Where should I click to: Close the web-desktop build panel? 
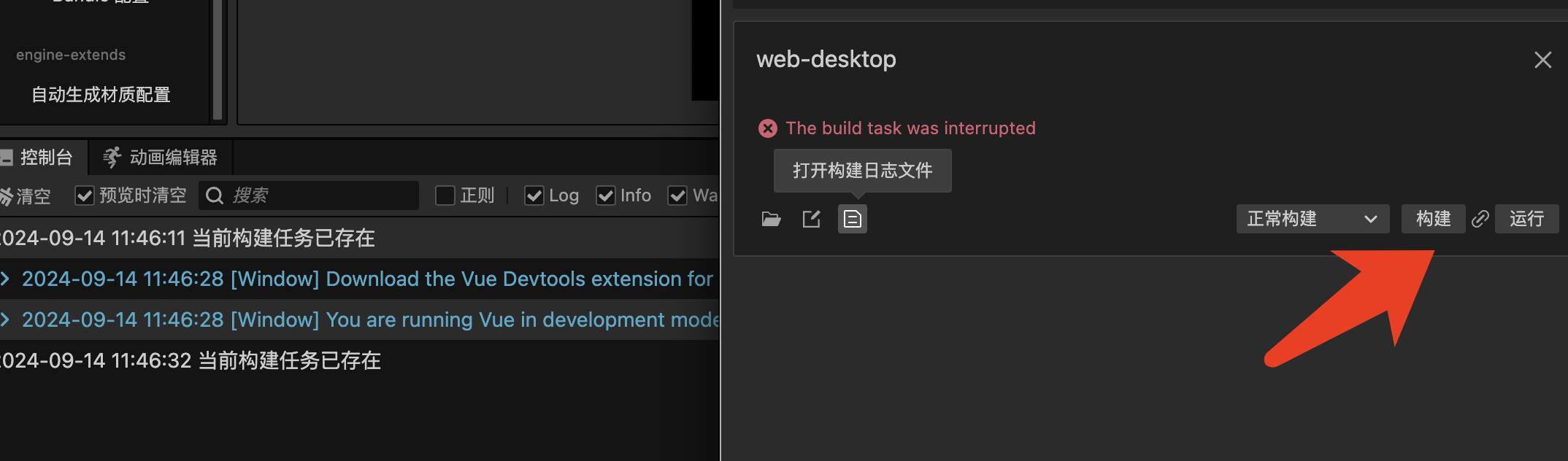click(1542, 60)
